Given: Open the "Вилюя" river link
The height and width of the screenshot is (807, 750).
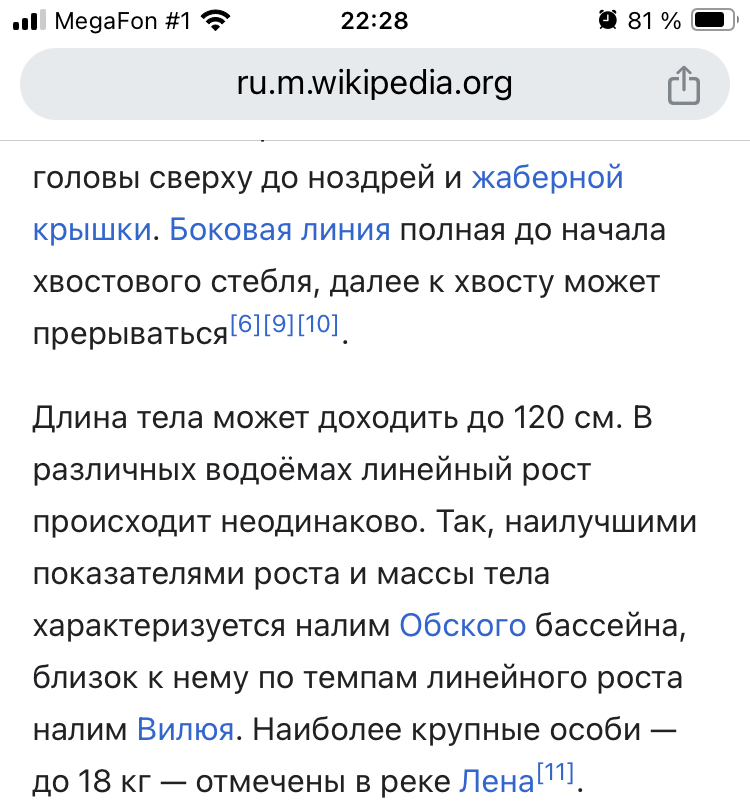Looking at the screenshot, I should pyautogui.click(x=185, y=729).
